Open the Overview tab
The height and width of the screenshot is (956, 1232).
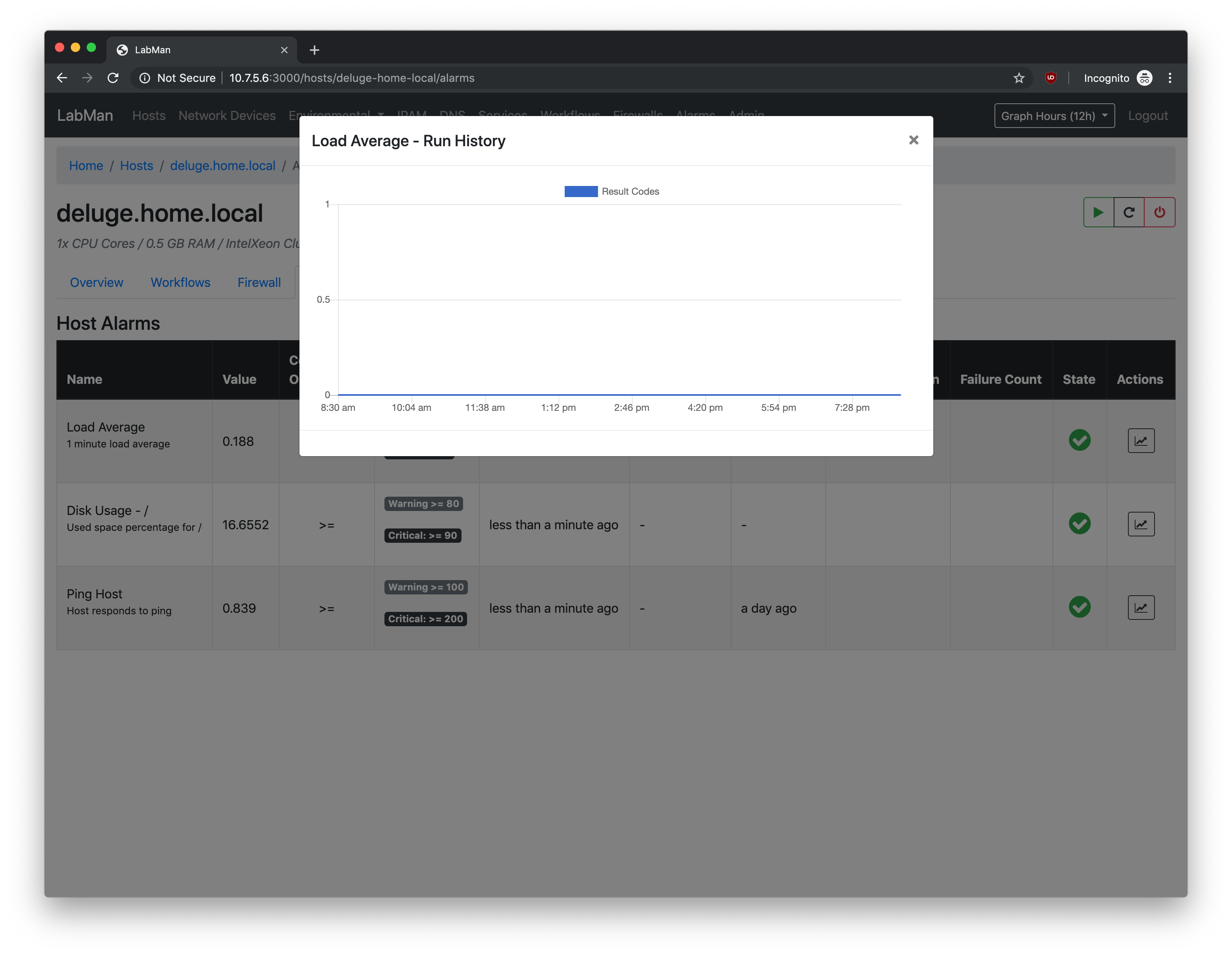tap(97, 282)
